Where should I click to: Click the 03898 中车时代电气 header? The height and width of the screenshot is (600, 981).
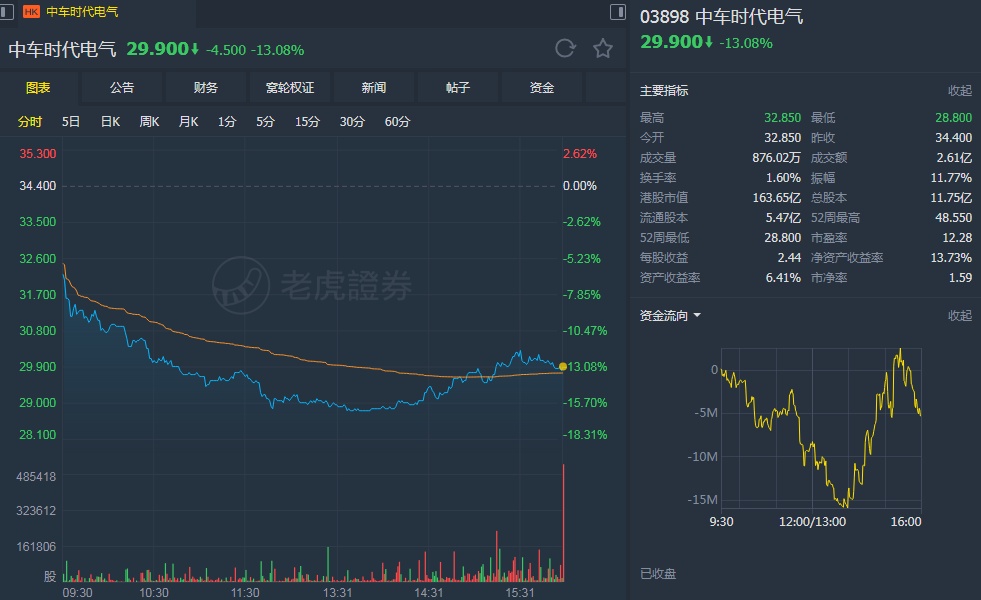[721, 16]
